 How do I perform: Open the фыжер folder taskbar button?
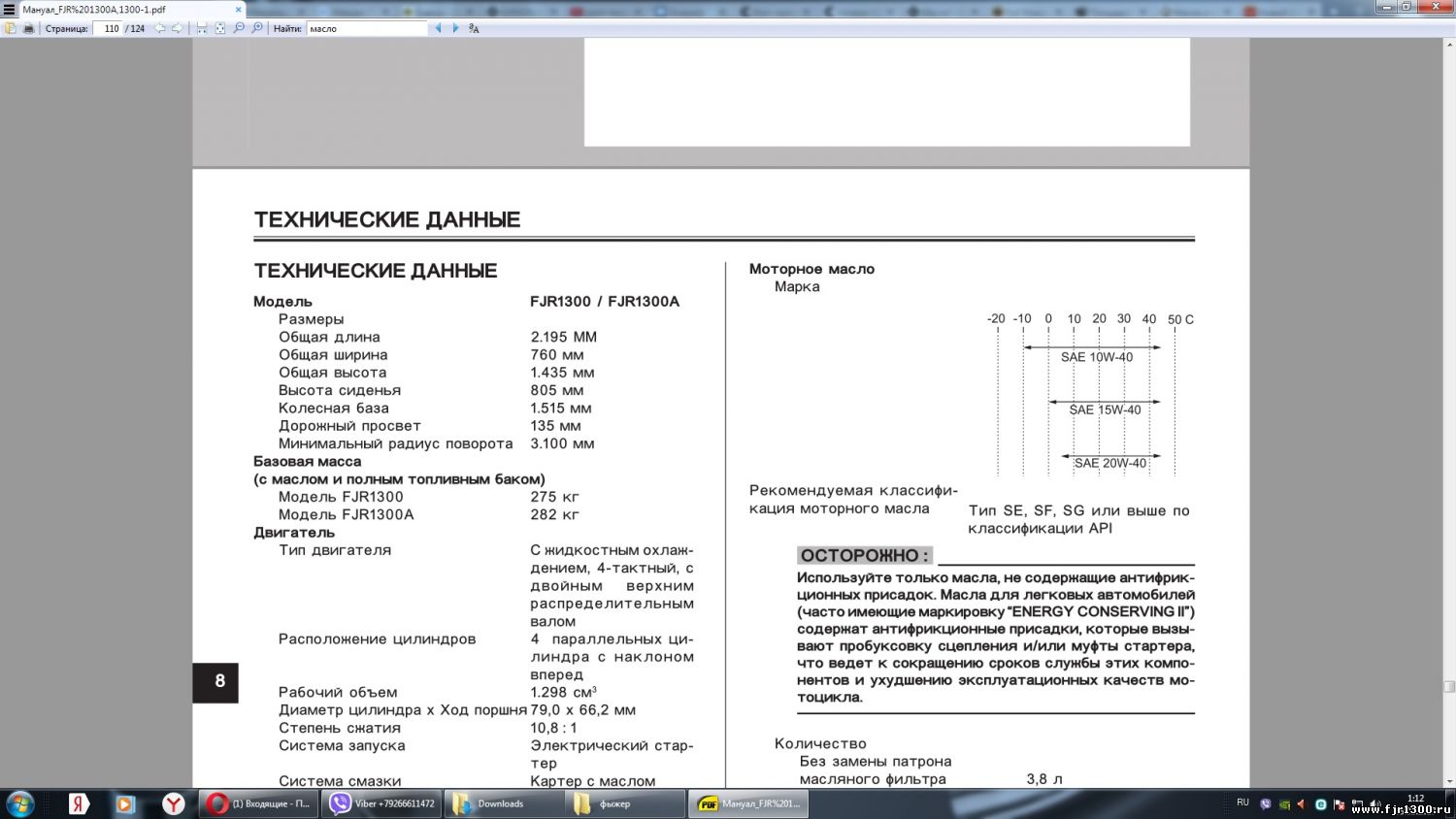click(626, 803)
